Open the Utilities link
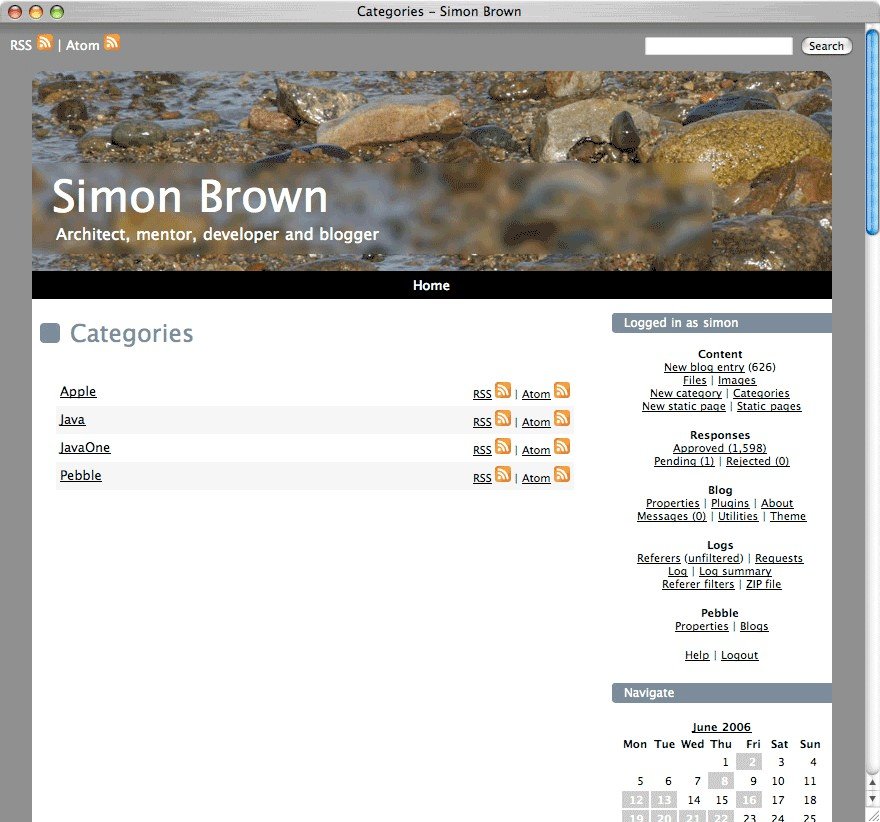The width and height of the screenshot is (880, 822). pyautogui.click(x=737, y=516)
